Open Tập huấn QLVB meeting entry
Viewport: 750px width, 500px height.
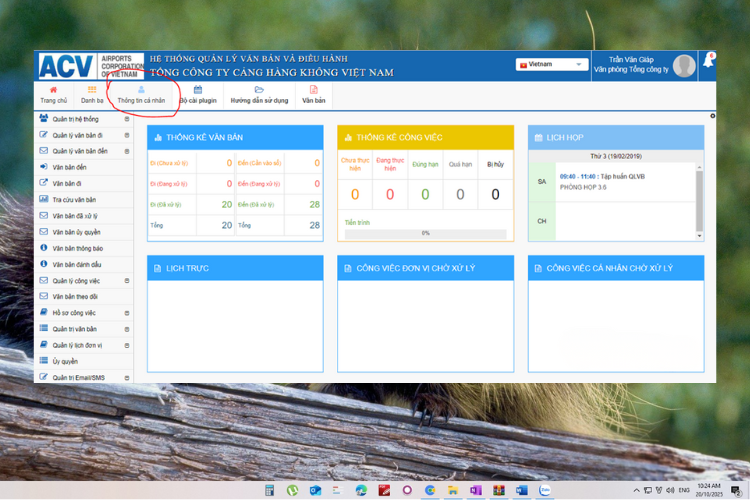coord(603,177)
